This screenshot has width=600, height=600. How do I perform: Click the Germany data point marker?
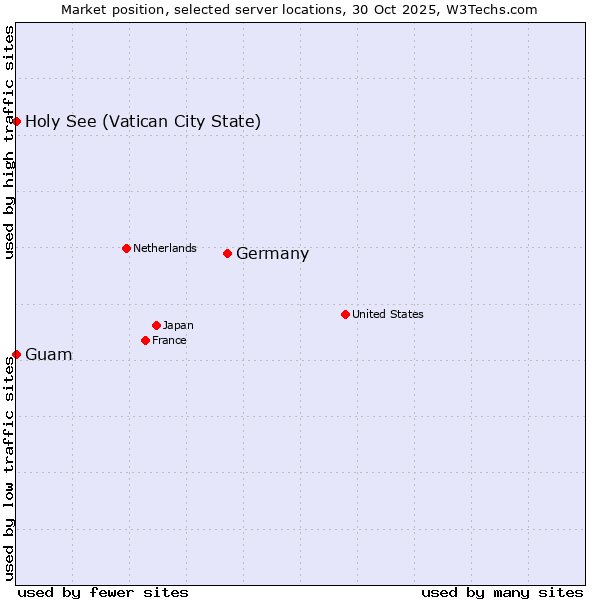tap(228, 253)
